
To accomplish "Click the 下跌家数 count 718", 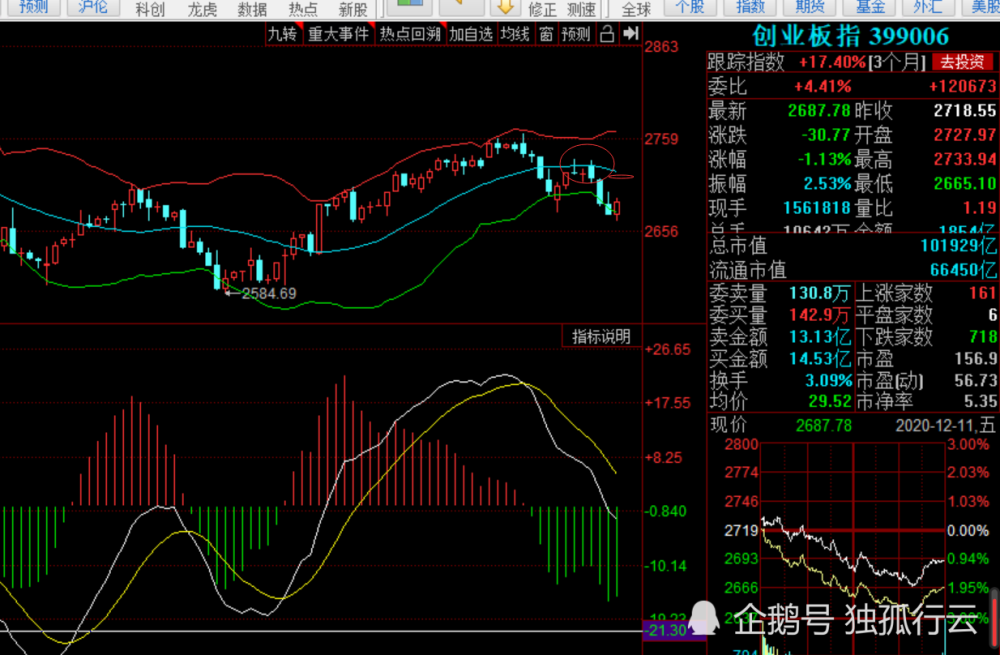I will (x=982, y=336).
